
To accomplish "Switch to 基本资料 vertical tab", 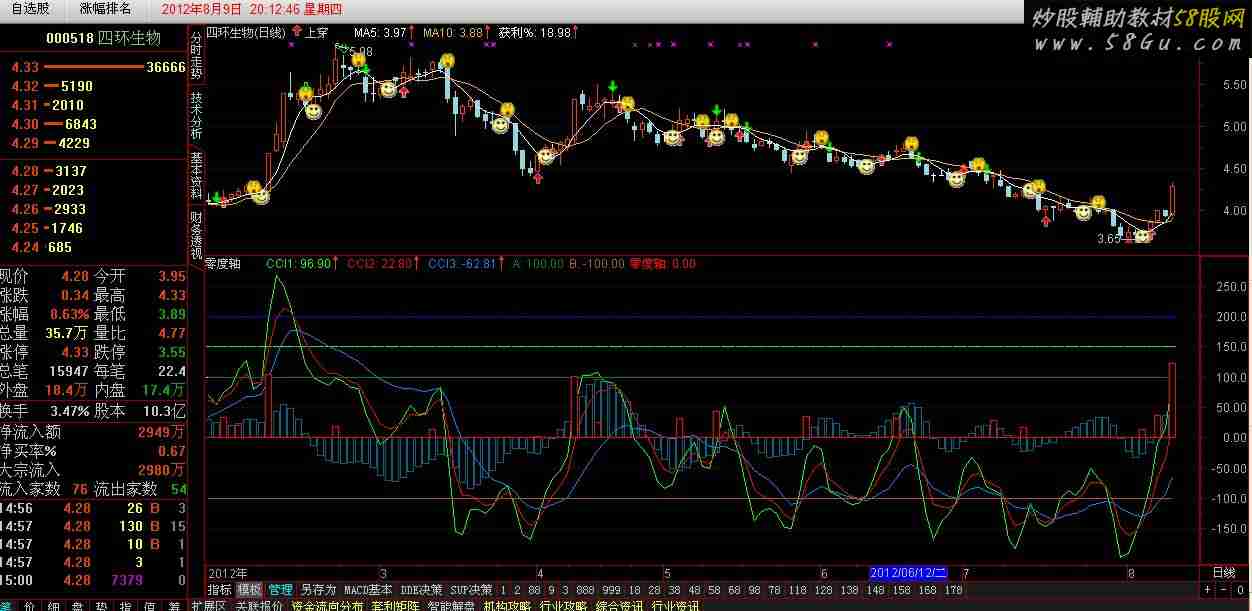I will 196,177.
